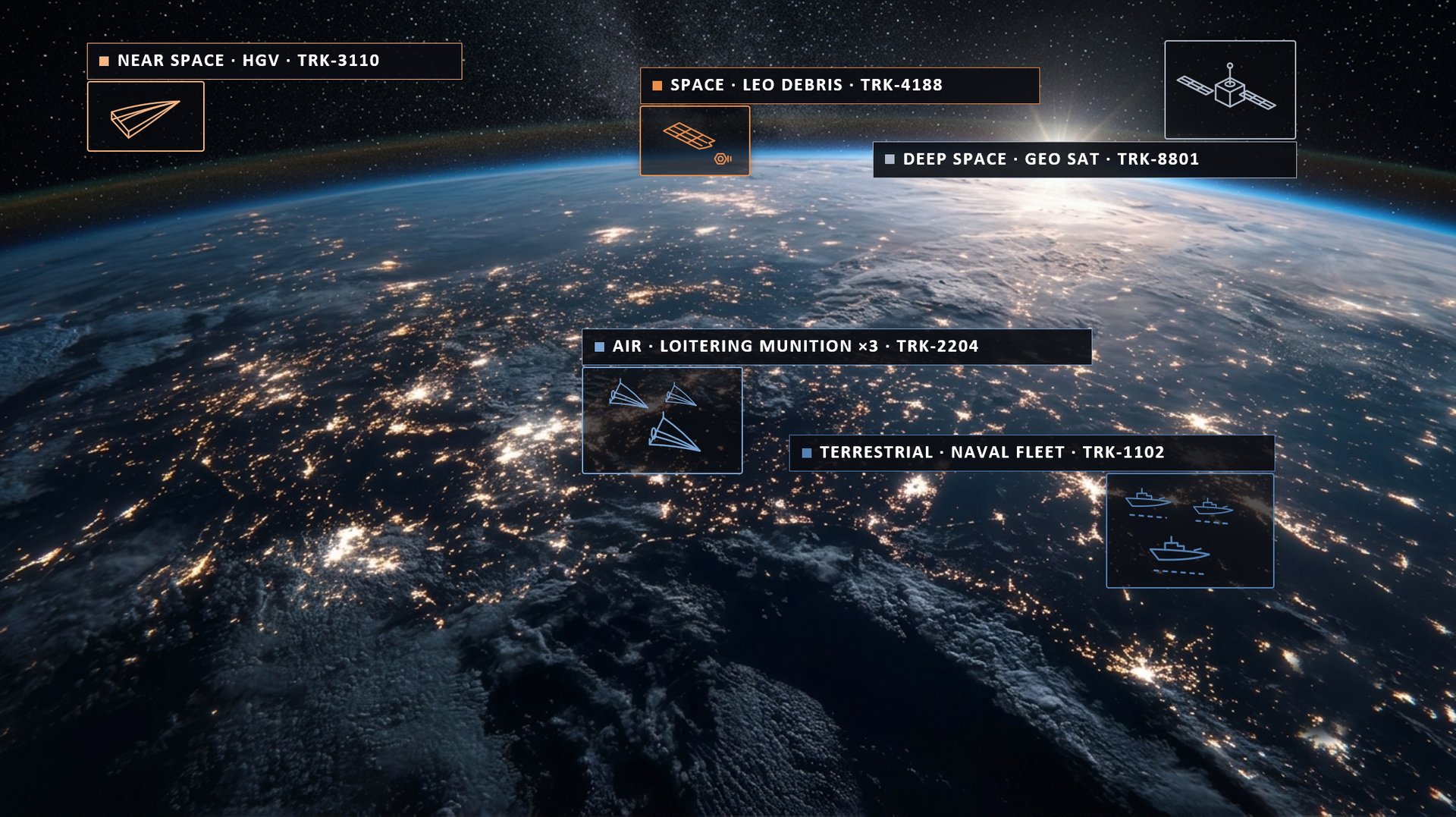Click the blue marker on TRK-2204 label
This screenshot has height=817, width=1456.
click(x=599, y=347)
